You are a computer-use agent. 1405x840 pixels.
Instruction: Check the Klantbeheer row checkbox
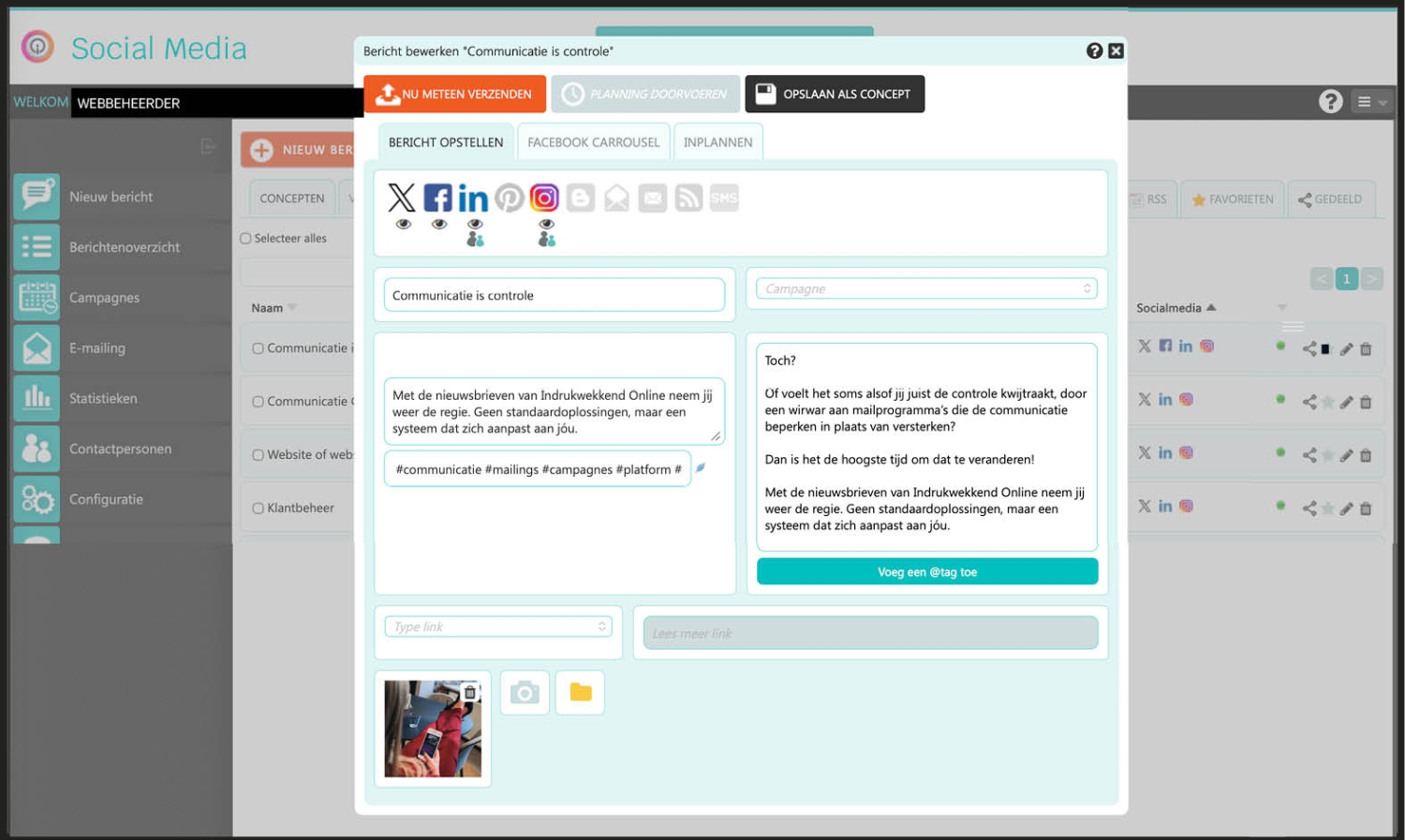coord(258,508)
